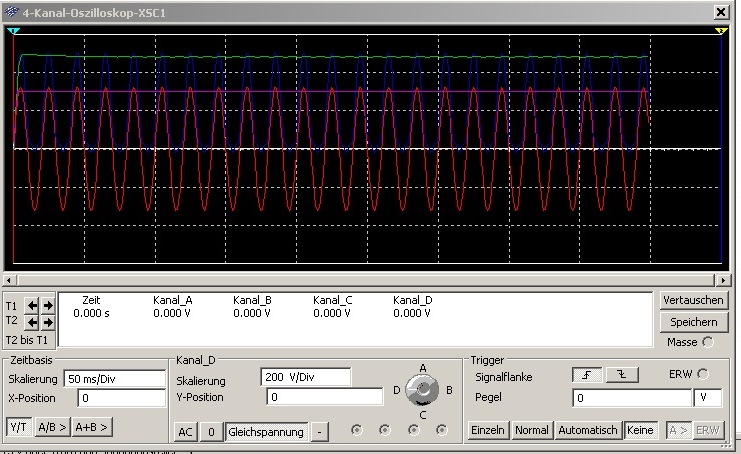Move cursor T1 left with arrow
Viewport: 741px width, 454px height.
pos(32,305)
